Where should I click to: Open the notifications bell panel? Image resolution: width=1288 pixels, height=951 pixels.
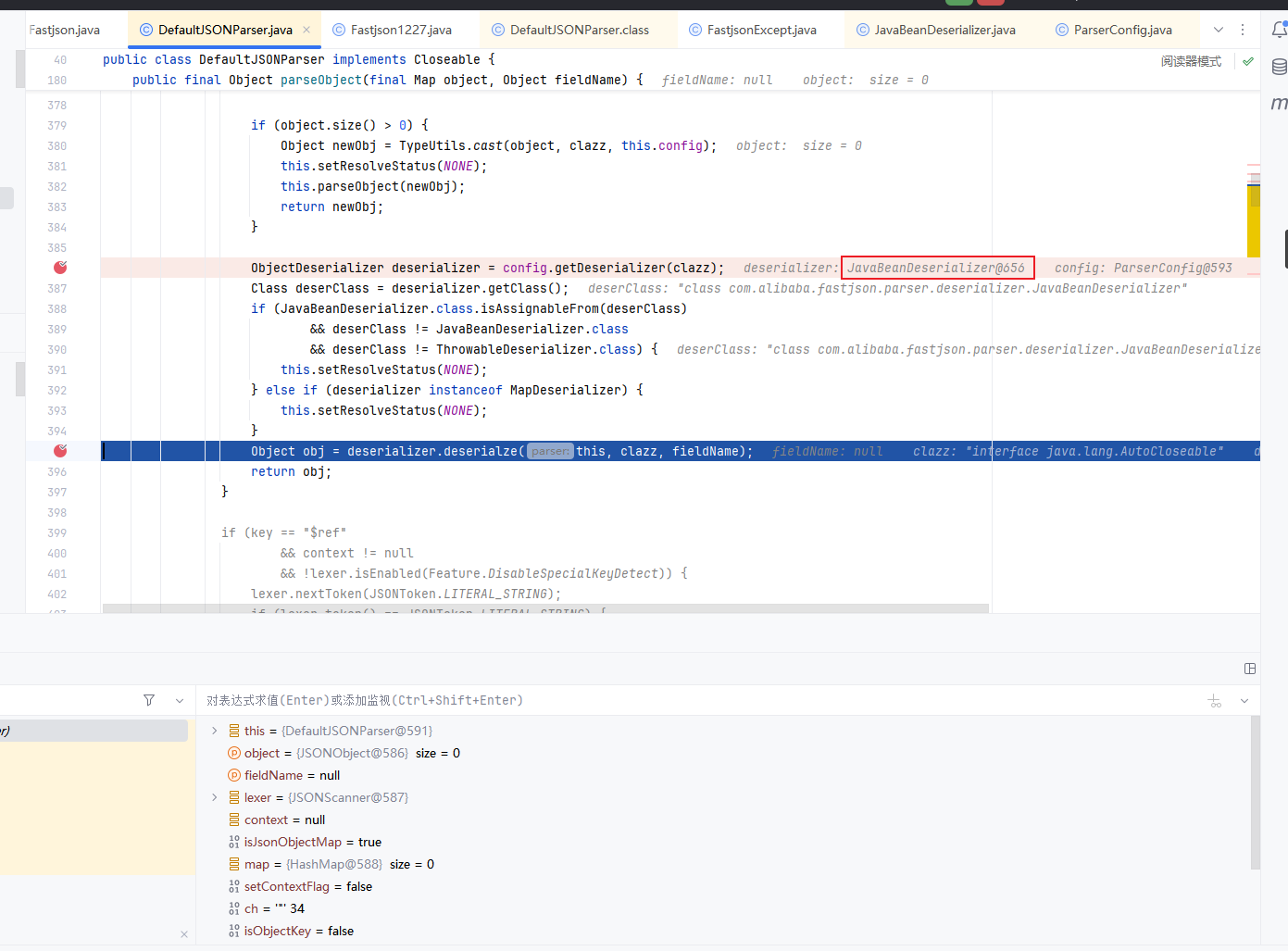[1279, 30]
